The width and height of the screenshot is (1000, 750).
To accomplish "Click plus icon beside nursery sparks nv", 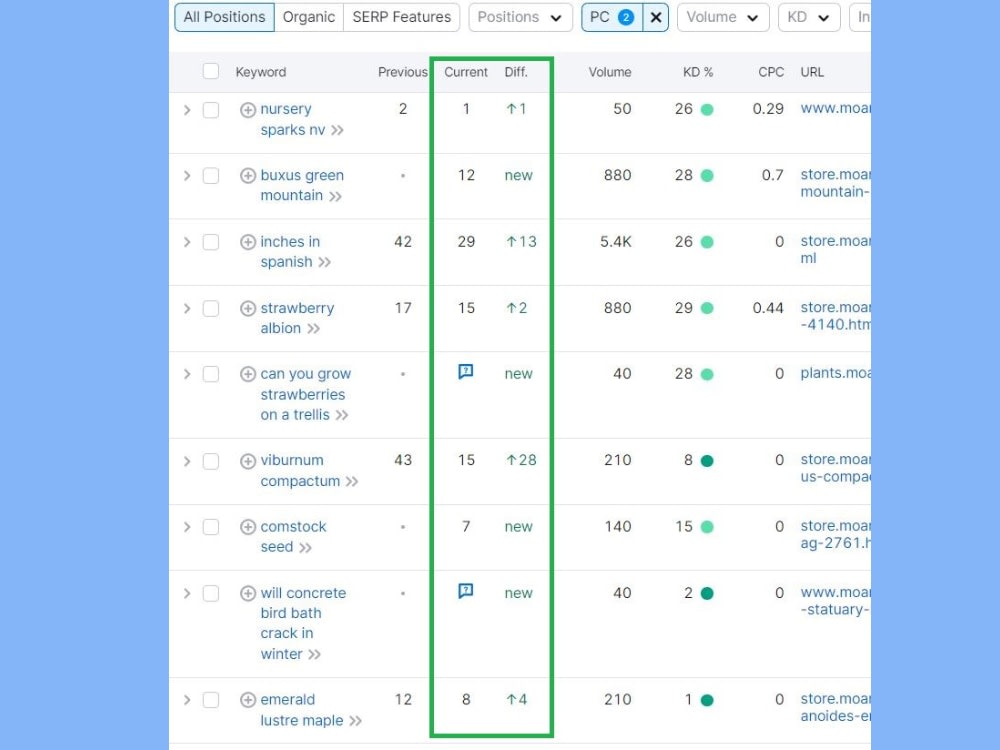I will (x=248, y=110).
